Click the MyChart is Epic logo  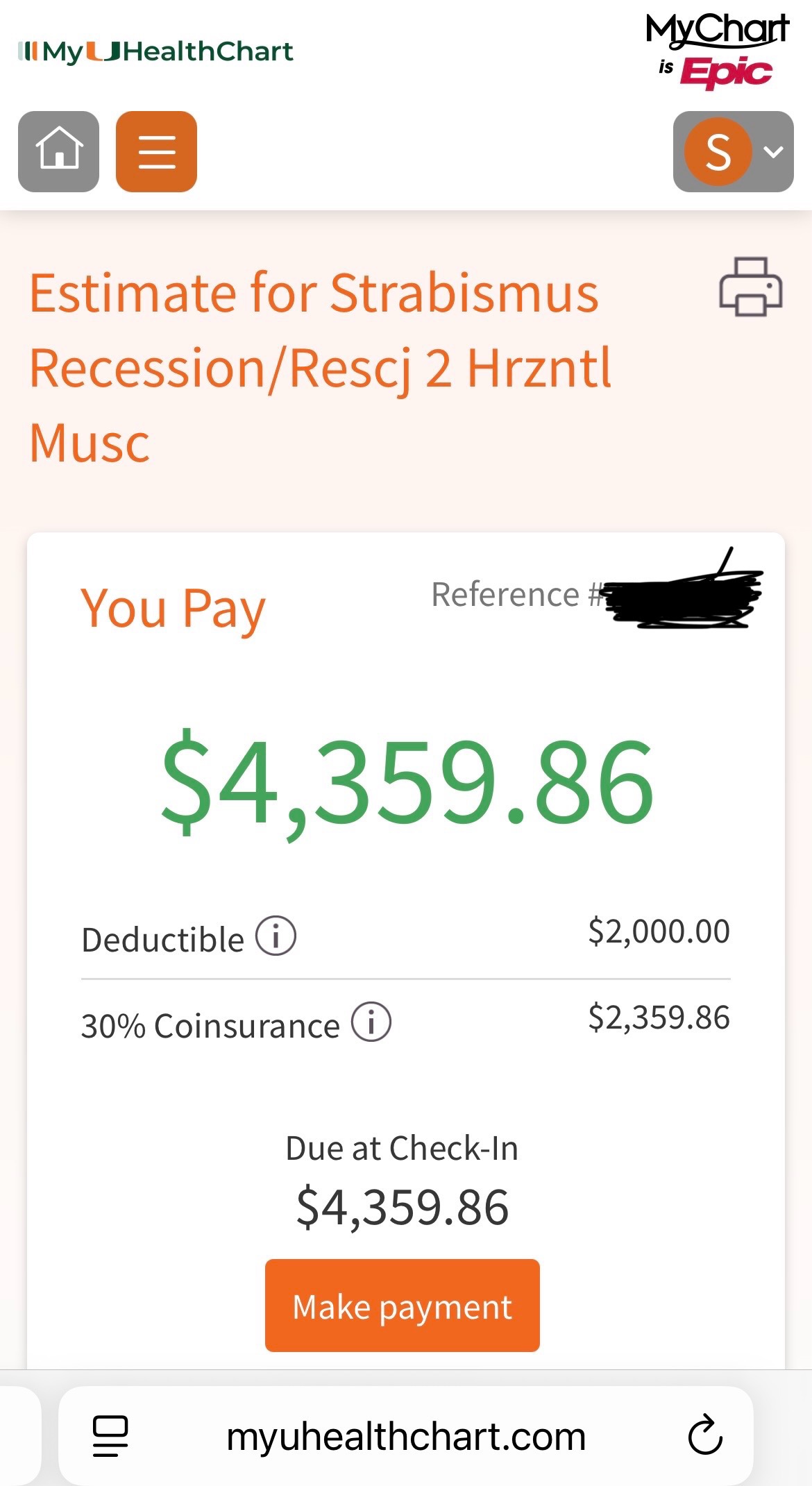coord(717,51)
